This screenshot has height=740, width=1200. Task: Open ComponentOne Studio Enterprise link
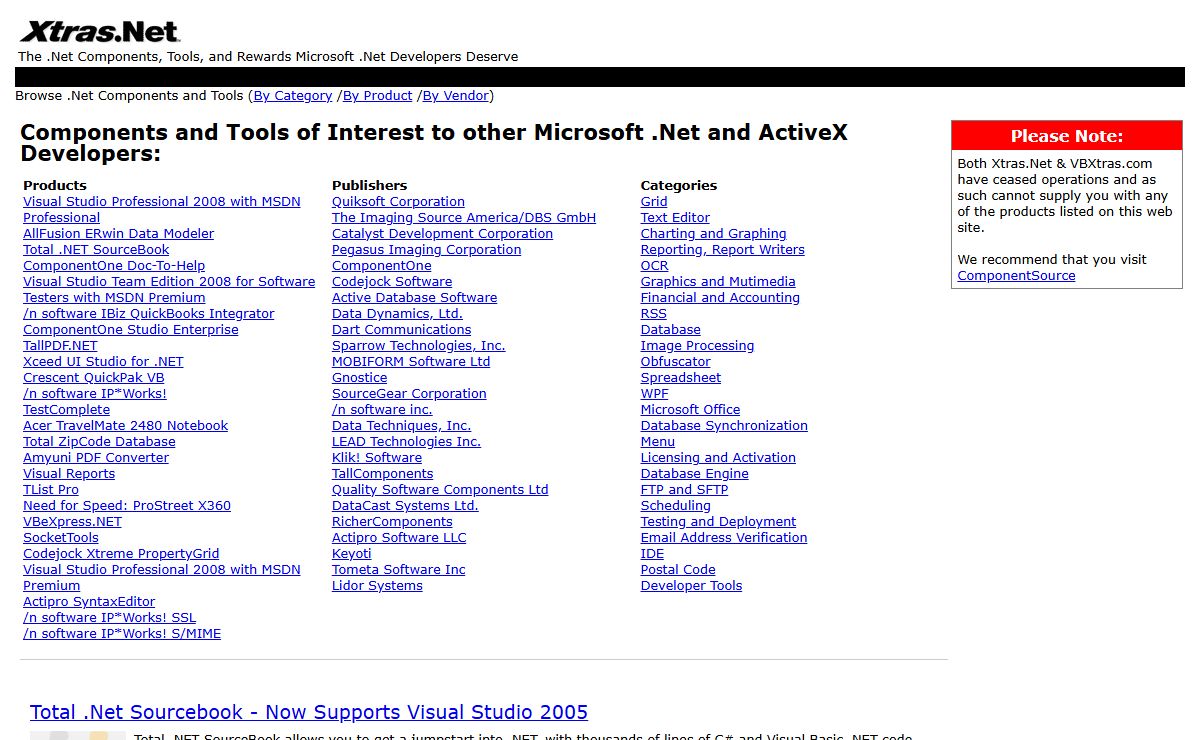pyautogui.click(x=131, y=330)
